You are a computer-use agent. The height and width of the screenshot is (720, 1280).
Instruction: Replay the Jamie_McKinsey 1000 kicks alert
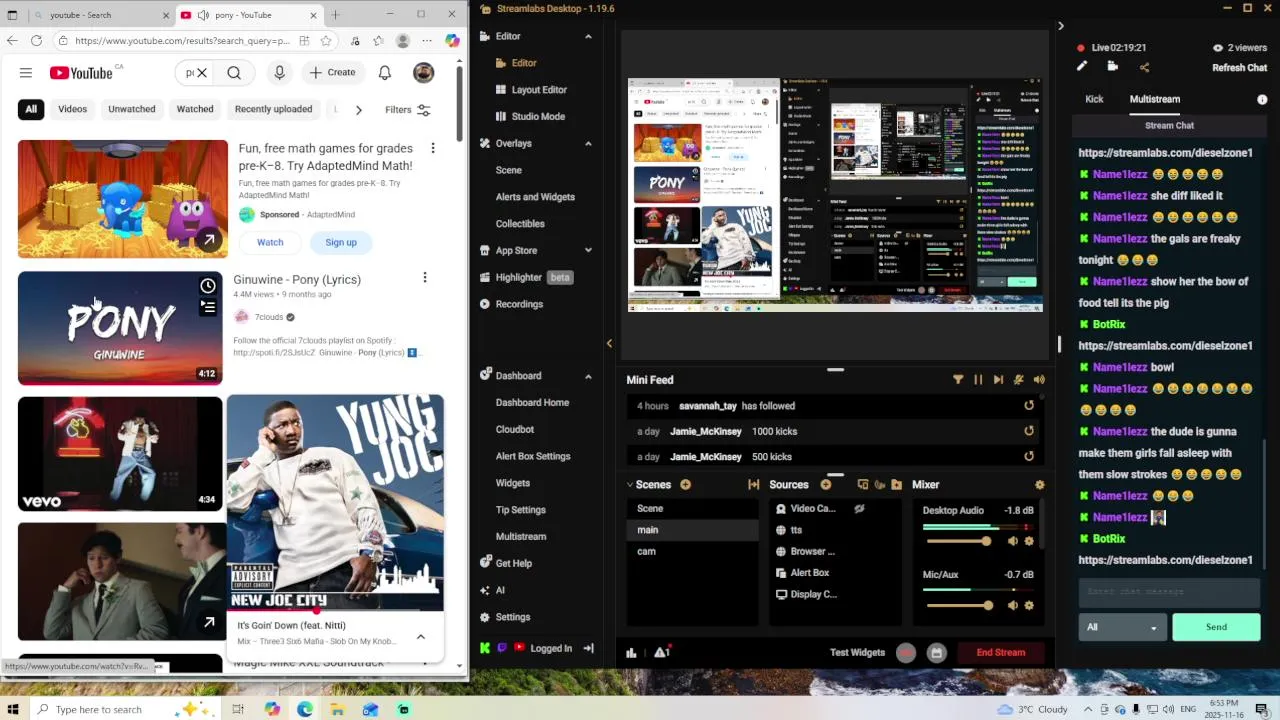(1029, 431)
